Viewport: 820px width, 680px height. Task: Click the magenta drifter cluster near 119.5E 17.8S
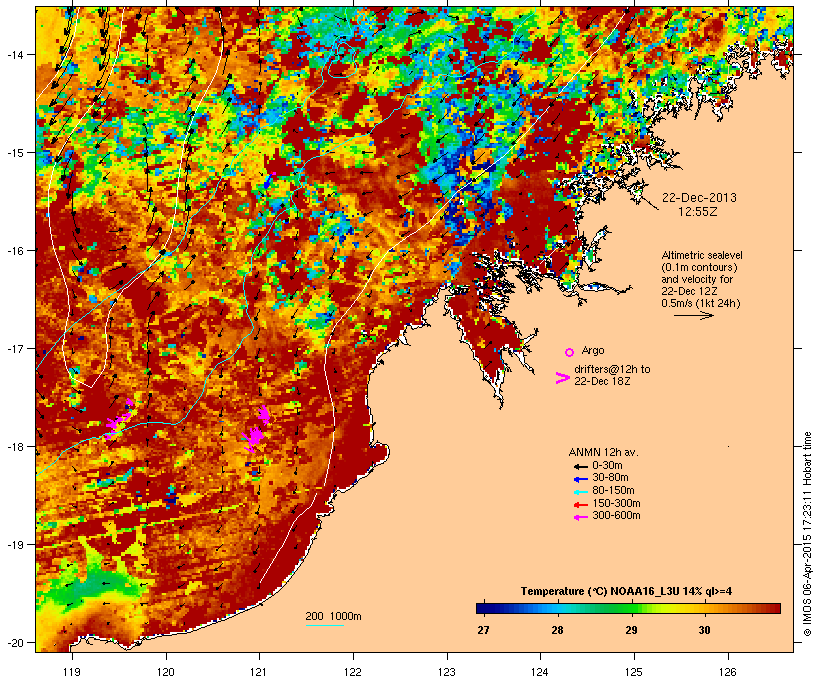click(119, 418)
